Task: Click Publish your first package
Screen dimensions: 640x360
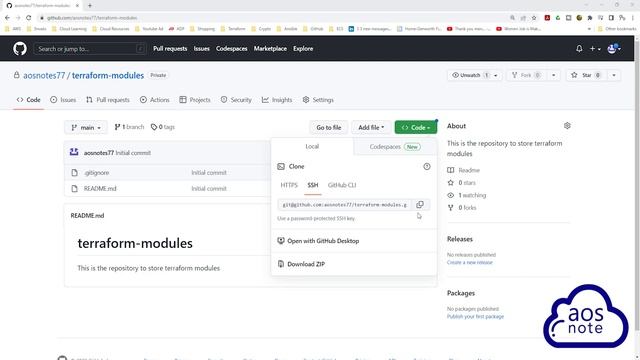Action: (475, 317)
